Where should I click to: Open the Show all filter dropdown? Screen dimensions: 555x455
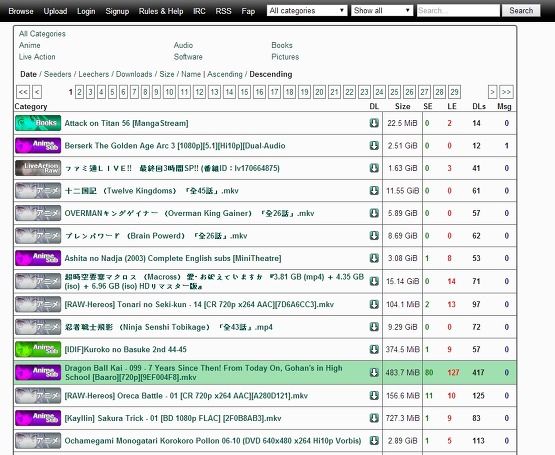coord(382,11)
